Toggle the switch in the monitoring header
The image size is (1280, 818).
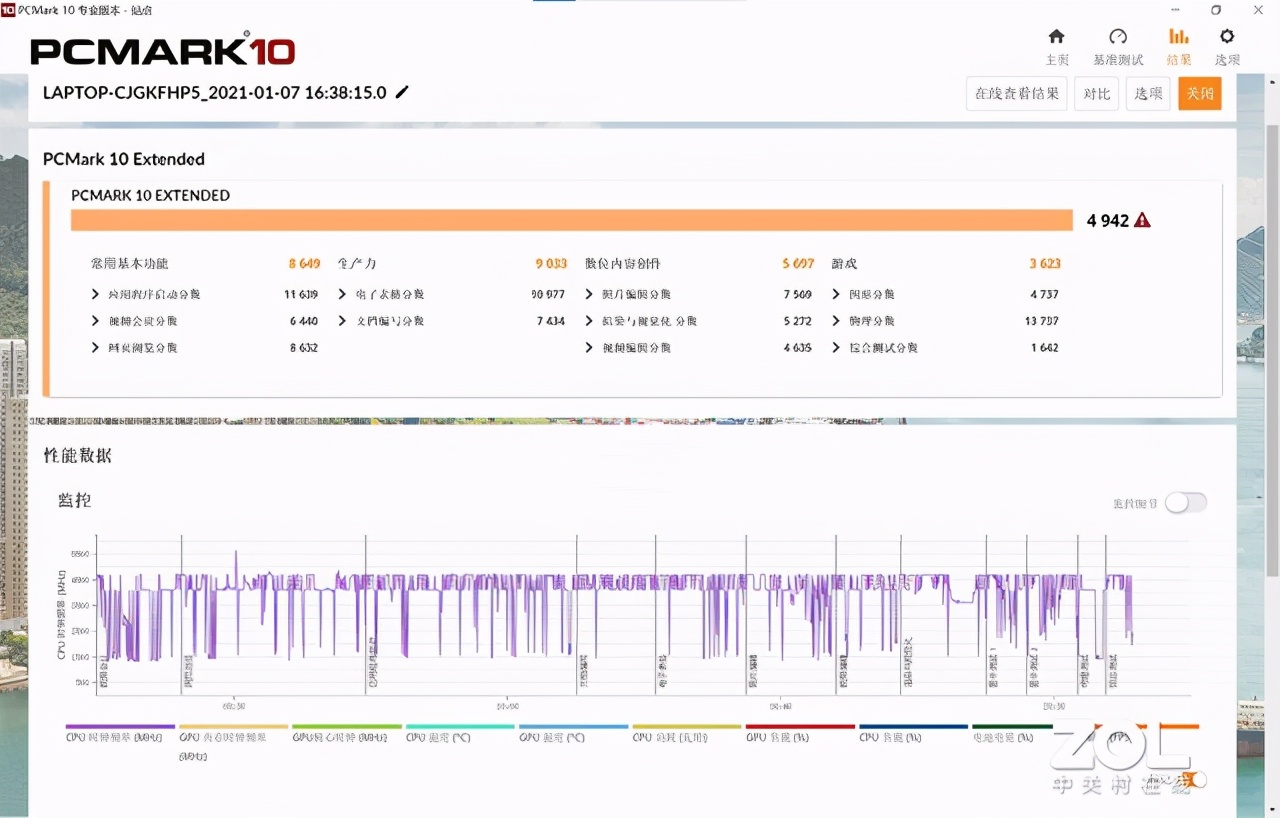tap(1186, 503)
